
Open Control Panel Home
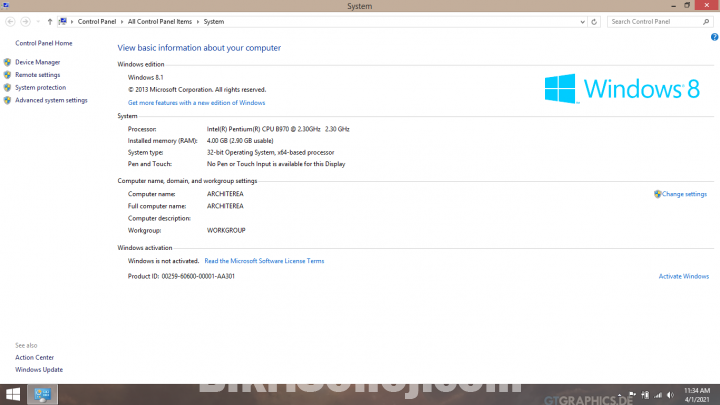[44, 43]
